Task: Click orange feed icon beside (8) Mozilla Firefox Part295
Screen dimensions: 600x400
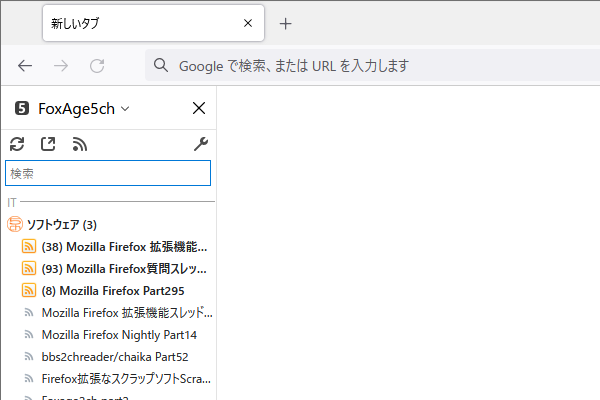Action: (29, 291)
